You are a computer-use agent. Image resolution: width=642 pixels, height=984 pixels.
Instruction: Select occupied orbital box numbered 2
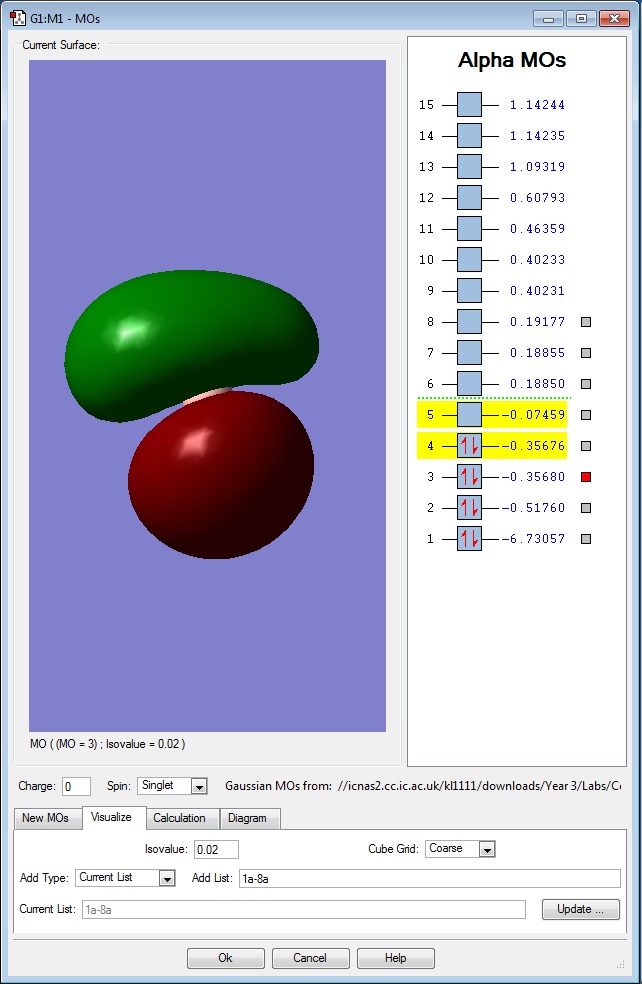click(469, 508)
